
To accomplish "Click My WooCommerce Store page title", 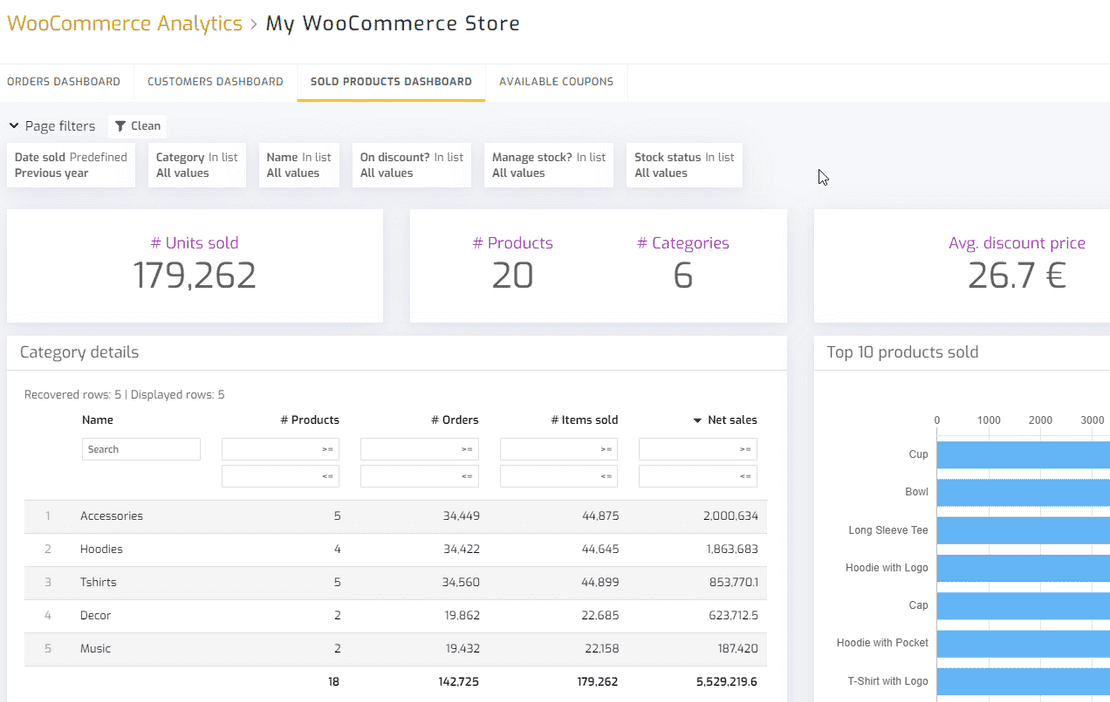I will 393,23.
